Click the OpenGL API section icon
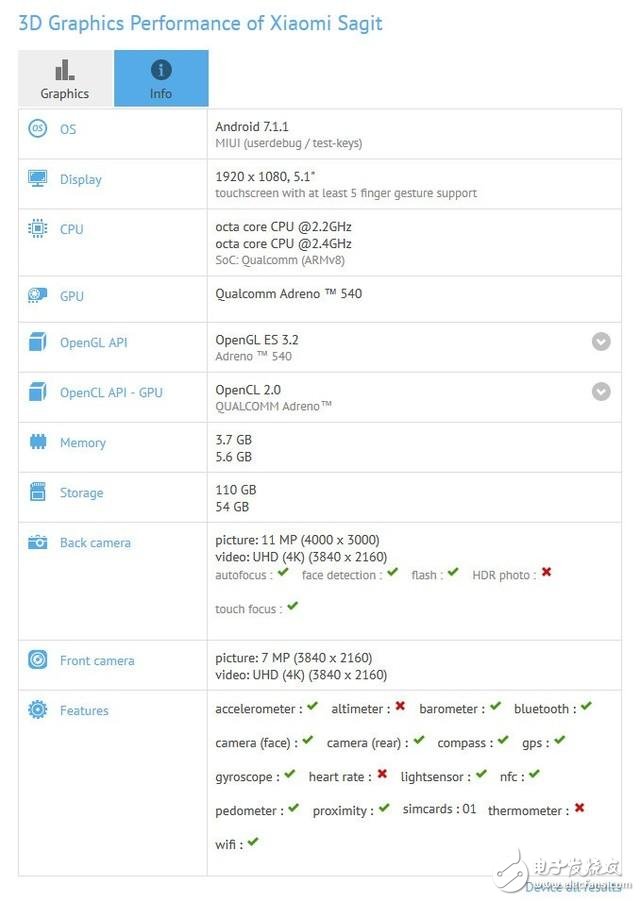The height and width of the screenshot is (901, 640). 37,341
